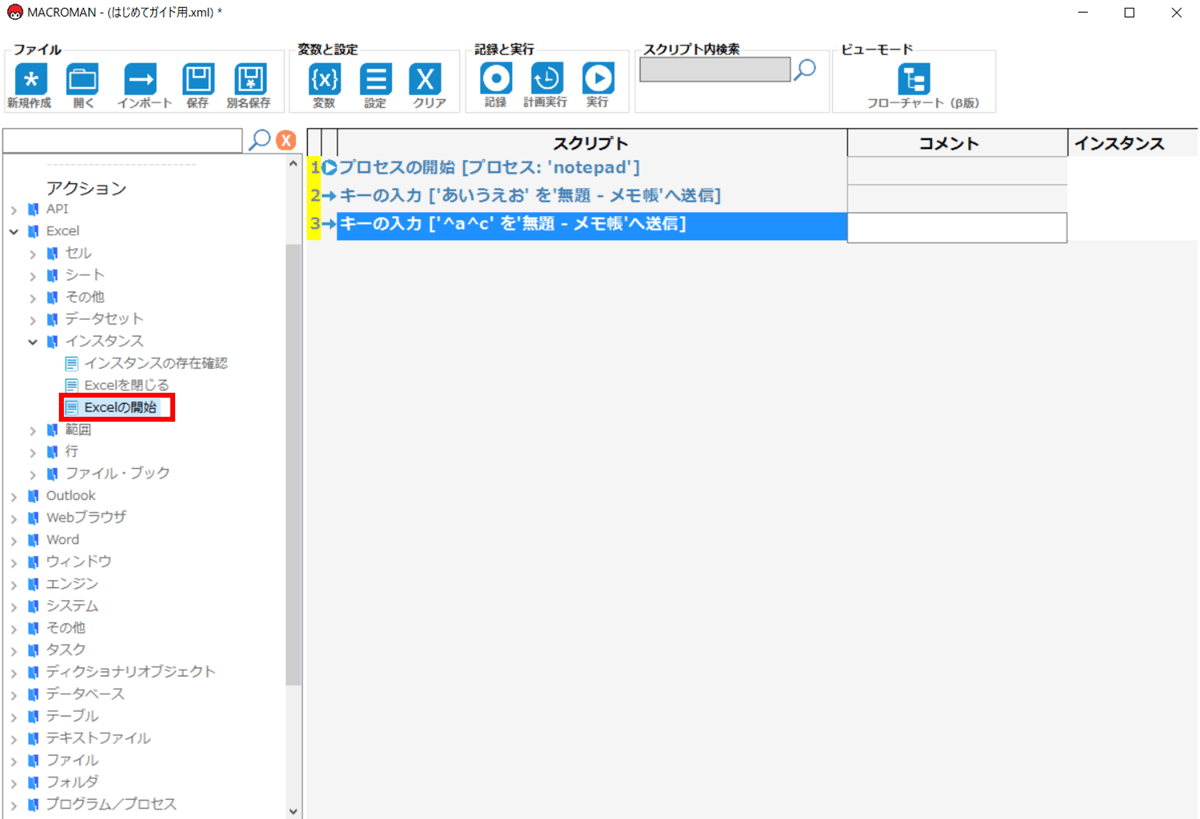
Task: Click the comment cell of line 3
Action: coord(957,227)
